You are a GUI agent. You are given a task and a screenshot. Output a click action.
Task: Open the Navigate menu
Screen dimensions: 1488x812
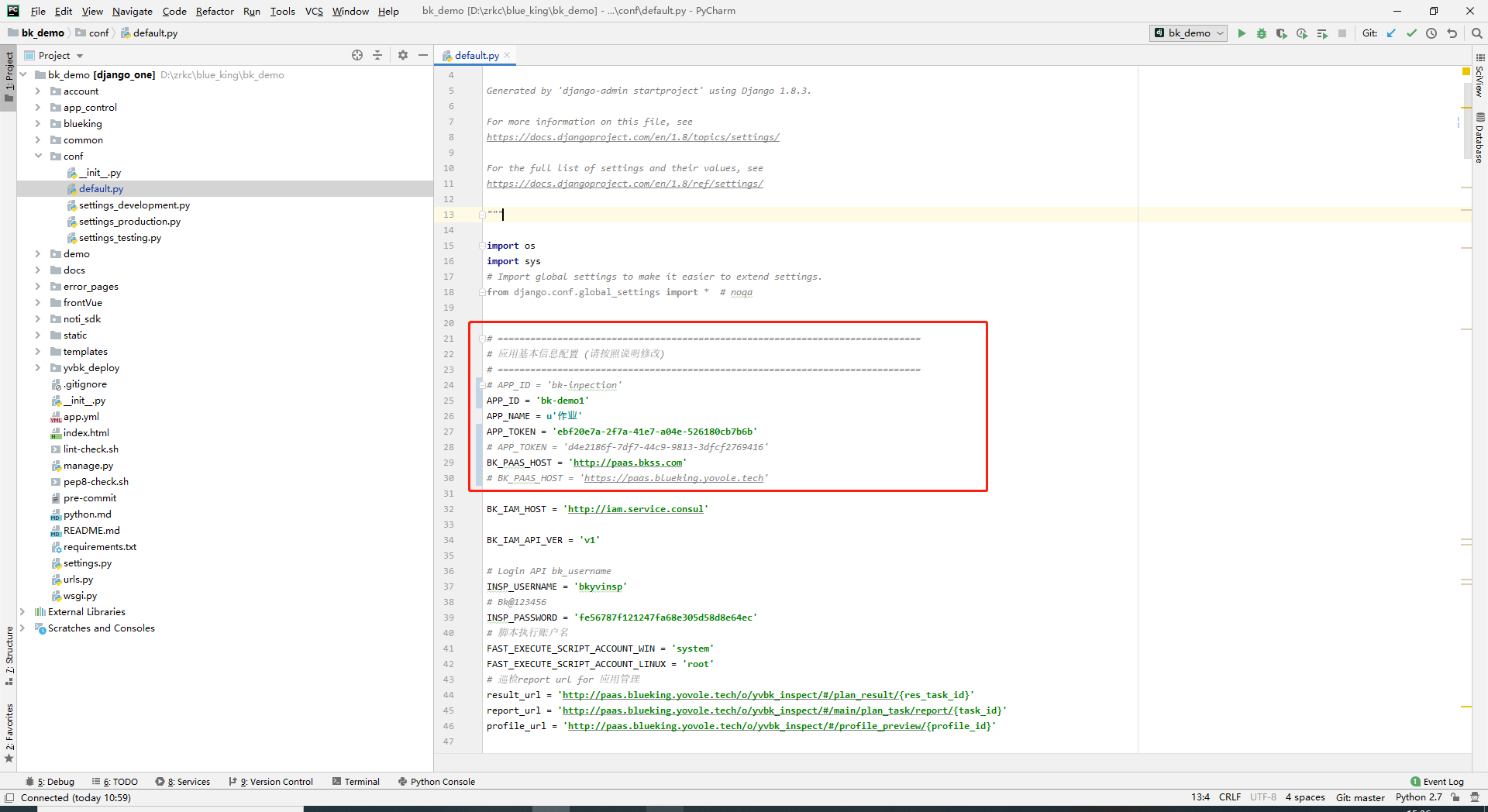point(133,11)
